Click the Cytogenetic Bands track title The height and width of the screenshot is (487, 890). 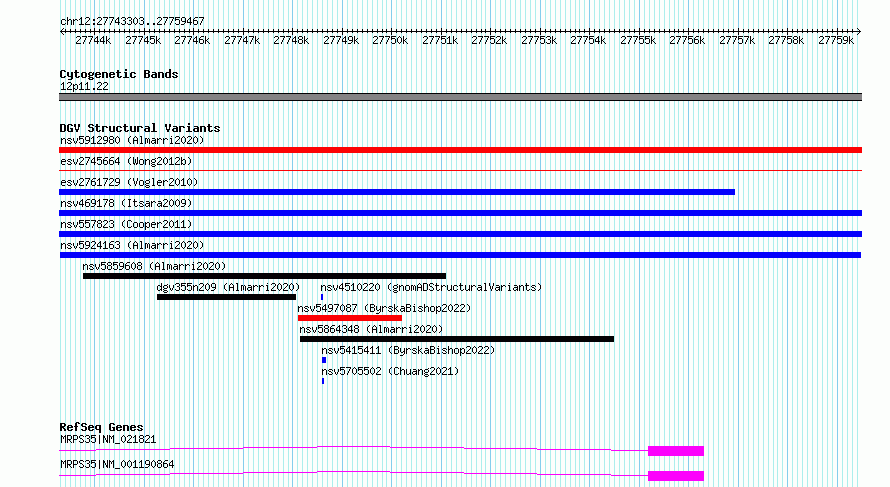click(x=119, y=74)
